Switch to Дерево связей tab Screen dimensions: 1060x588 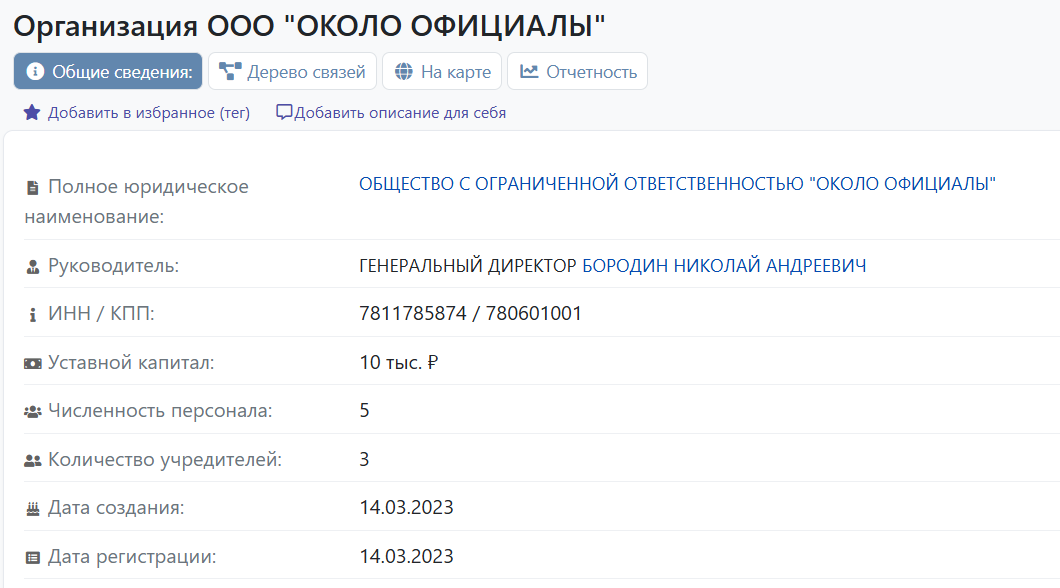[x=292, y=71]
